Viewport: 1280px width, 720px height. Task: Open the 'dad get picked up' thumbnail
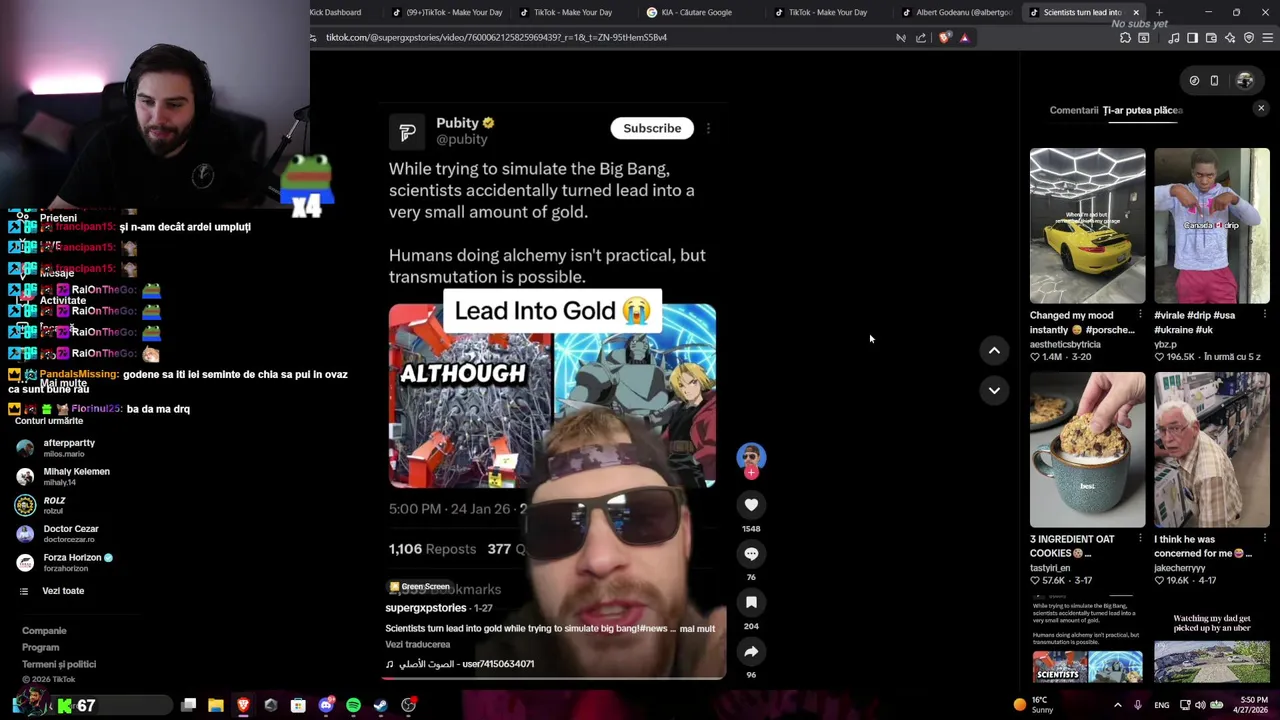1211,640
